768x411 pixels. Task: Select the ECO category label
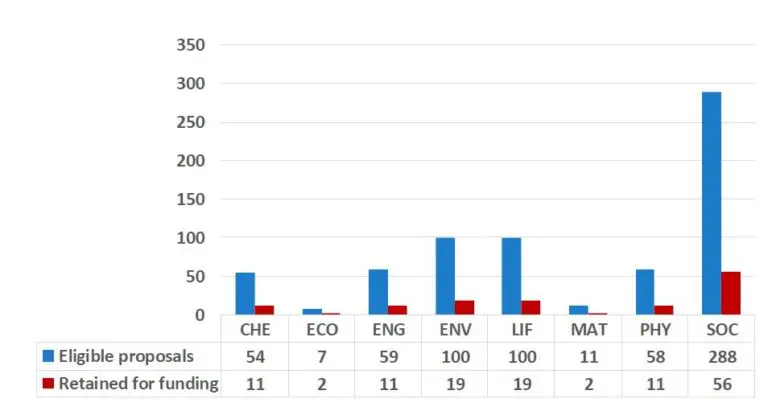coord(321,330)
